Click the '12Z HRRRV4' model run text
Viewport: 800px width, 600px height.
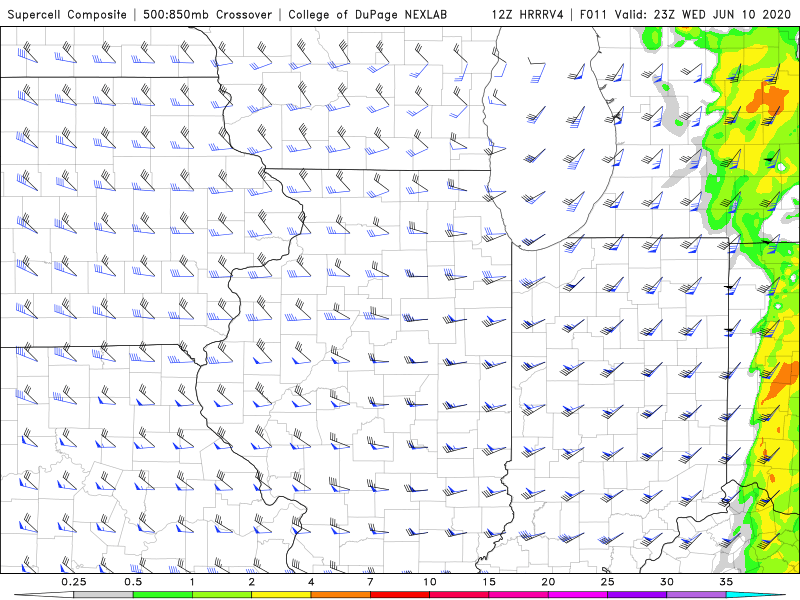(x=528, y=14)
